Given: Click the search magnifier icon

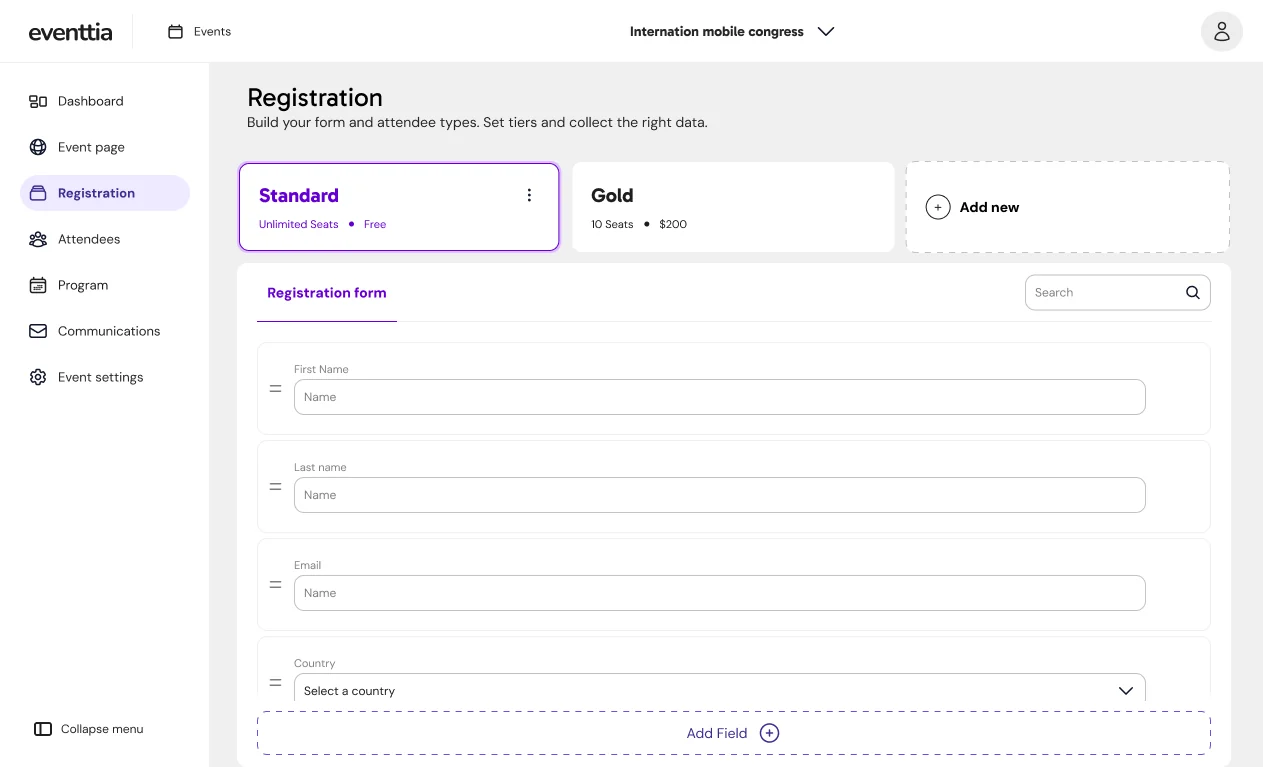Looking at the screenshot, I should coord(1193,293).
